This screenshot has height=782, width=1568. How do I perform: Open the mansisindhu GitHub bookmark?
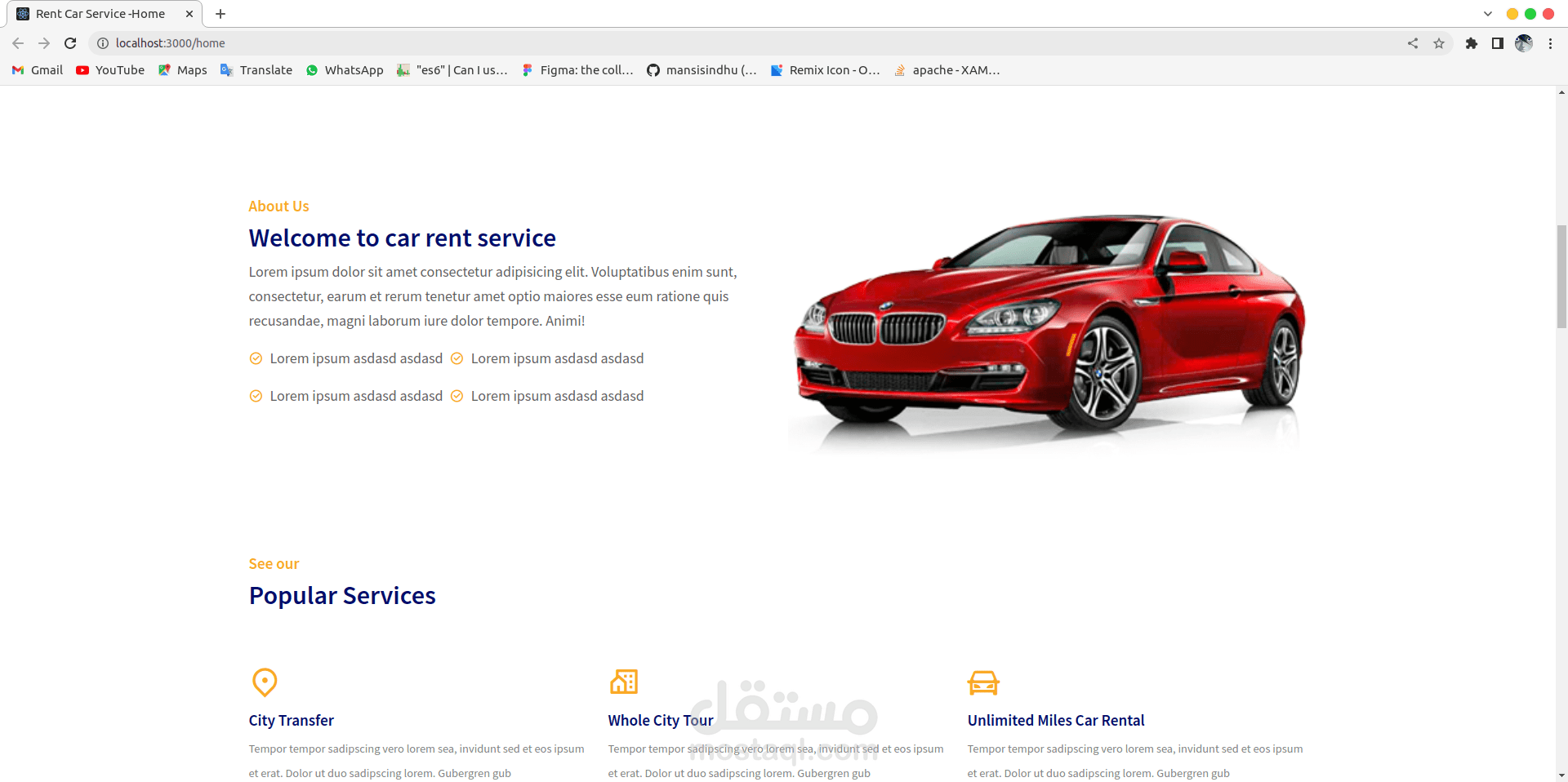(x=702, y=70)
